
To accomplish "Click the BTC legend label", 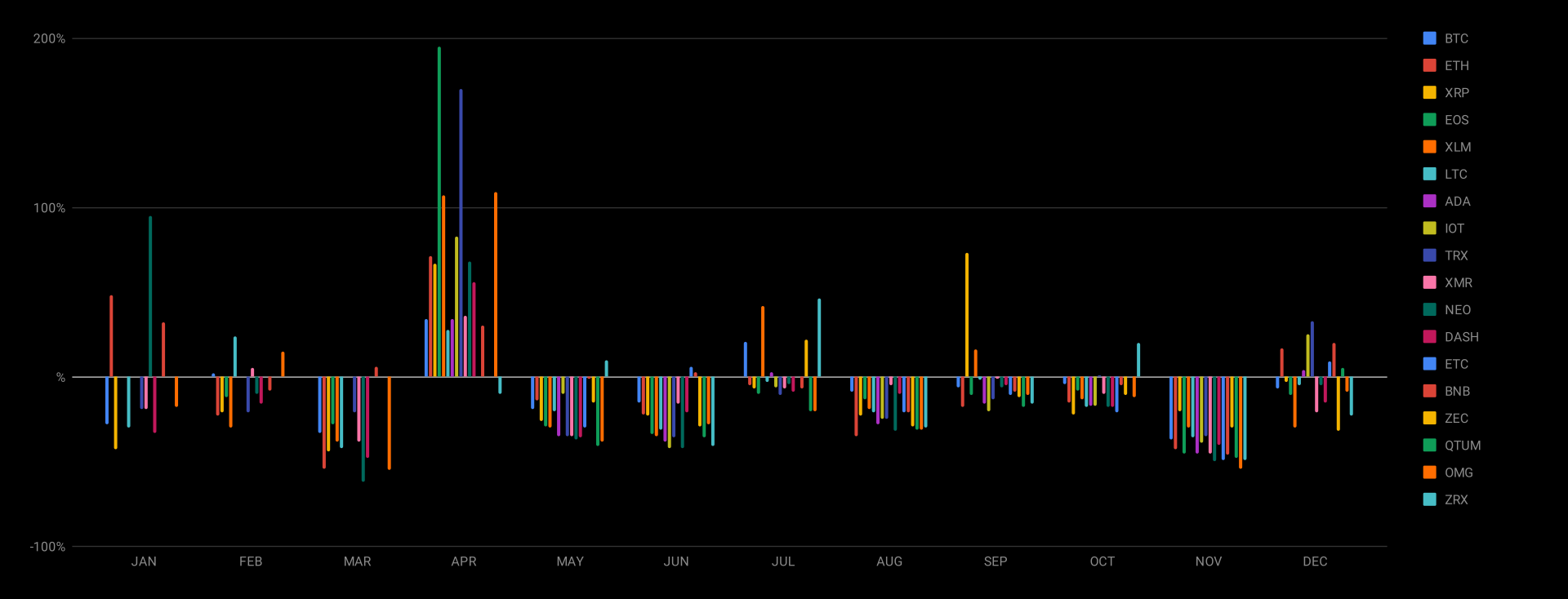I will (1456, 38).
